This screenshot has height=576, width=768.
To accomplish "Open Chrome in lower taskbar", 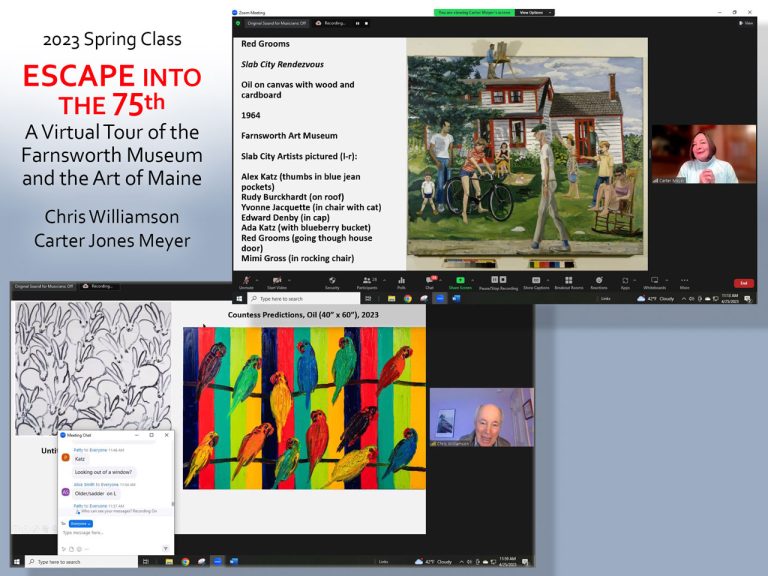I will coord(185,561).
